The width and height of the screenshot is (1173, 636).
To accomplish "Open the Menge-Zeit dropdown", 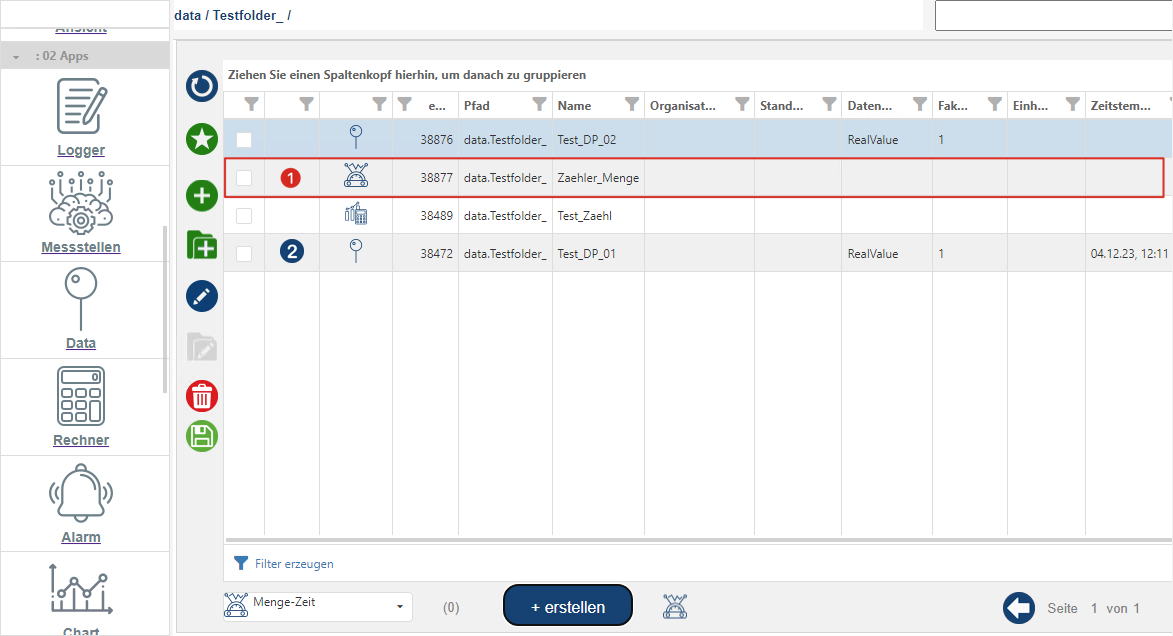I will coord(317,606).
